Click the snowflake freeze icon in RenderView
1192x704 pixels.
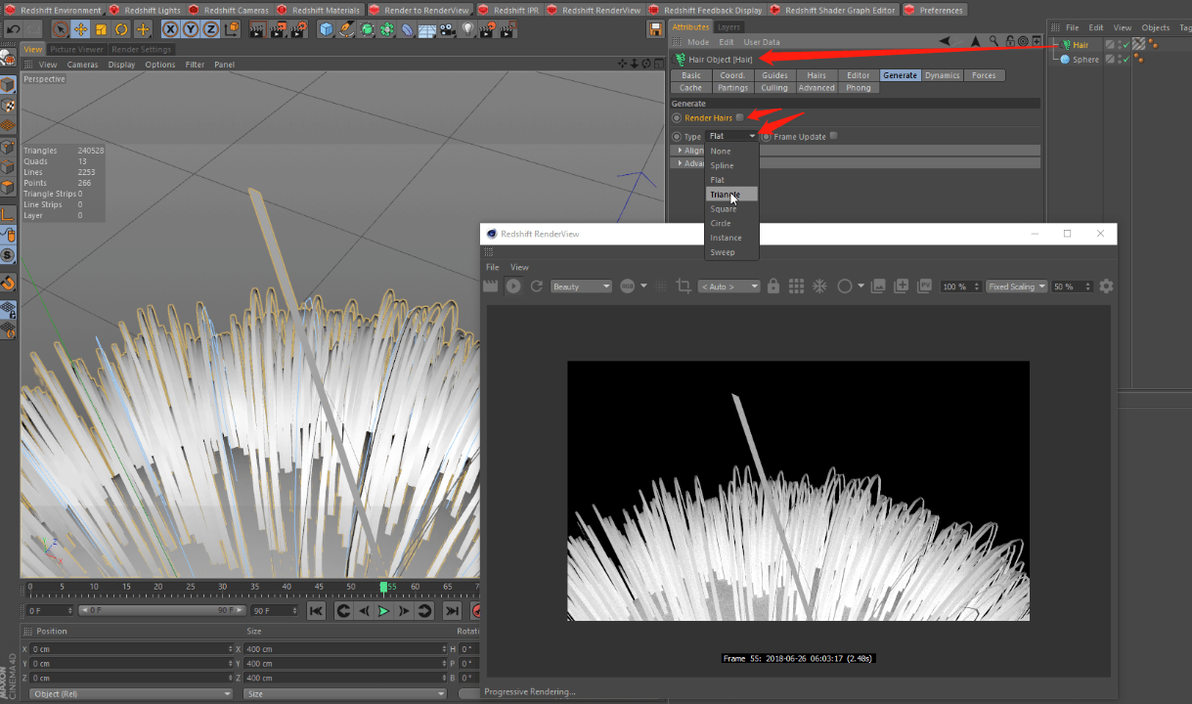(x=819, y=286)
